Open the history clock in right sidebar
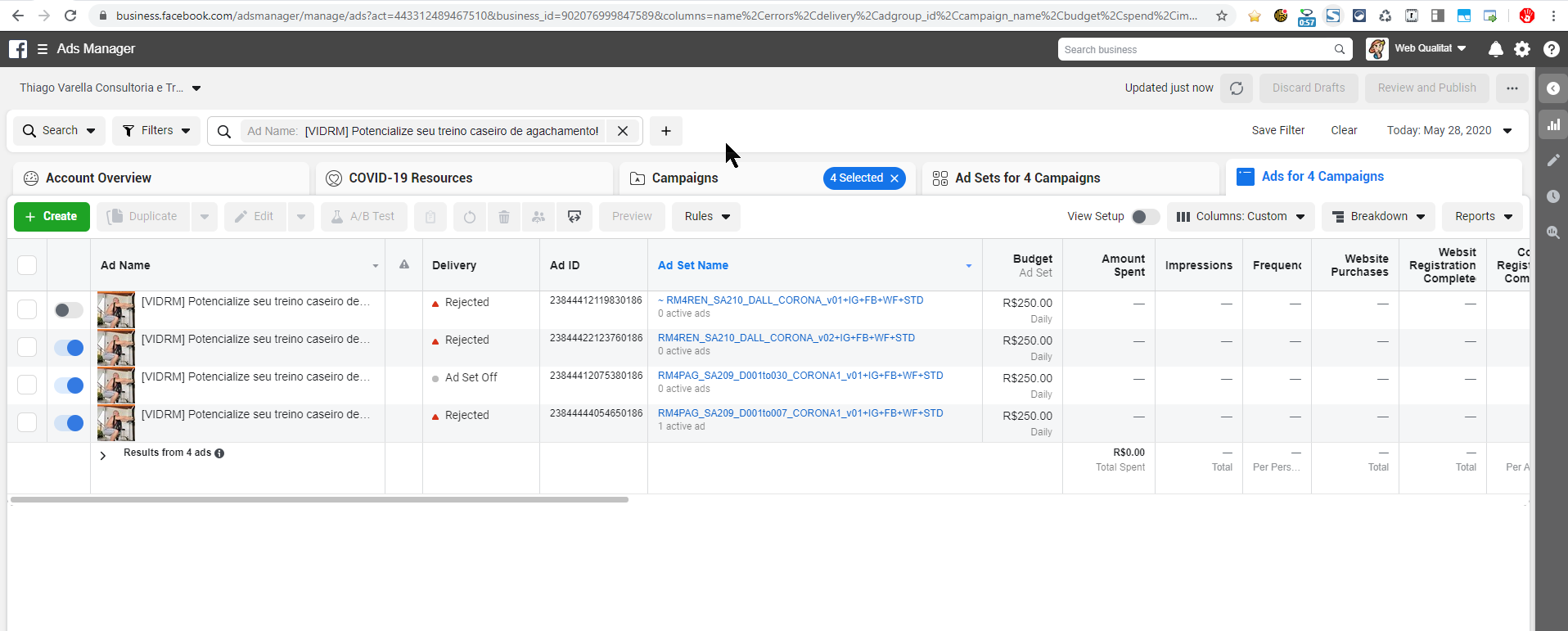Screen dimensions: 1568x631 pyautogui.click(x=1552, y=196)
